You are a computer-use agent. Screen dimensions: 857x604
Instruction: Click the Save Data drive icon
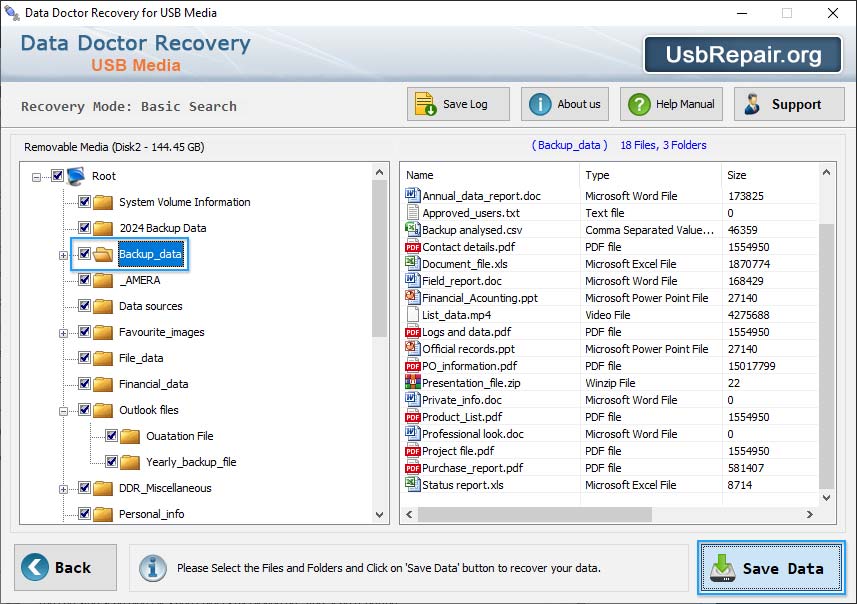pos(723,568)
